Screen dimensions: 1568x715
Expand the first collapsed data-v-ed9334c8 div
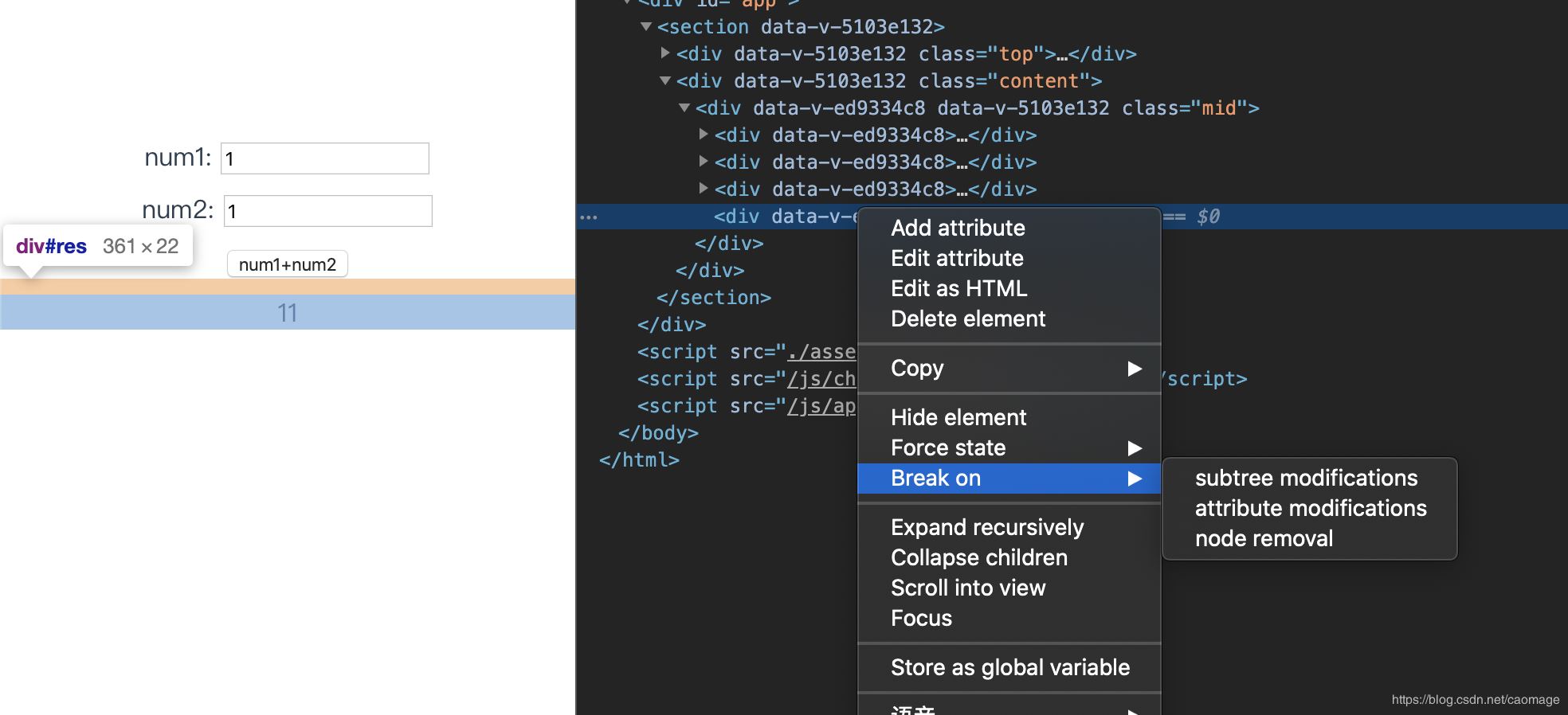(x=704, y=135)
